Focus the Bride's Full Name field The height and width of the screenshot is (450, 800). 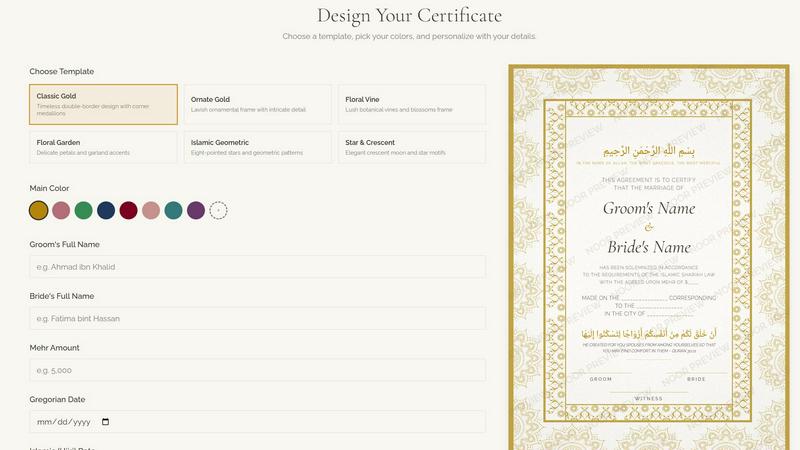coord(258,318)
